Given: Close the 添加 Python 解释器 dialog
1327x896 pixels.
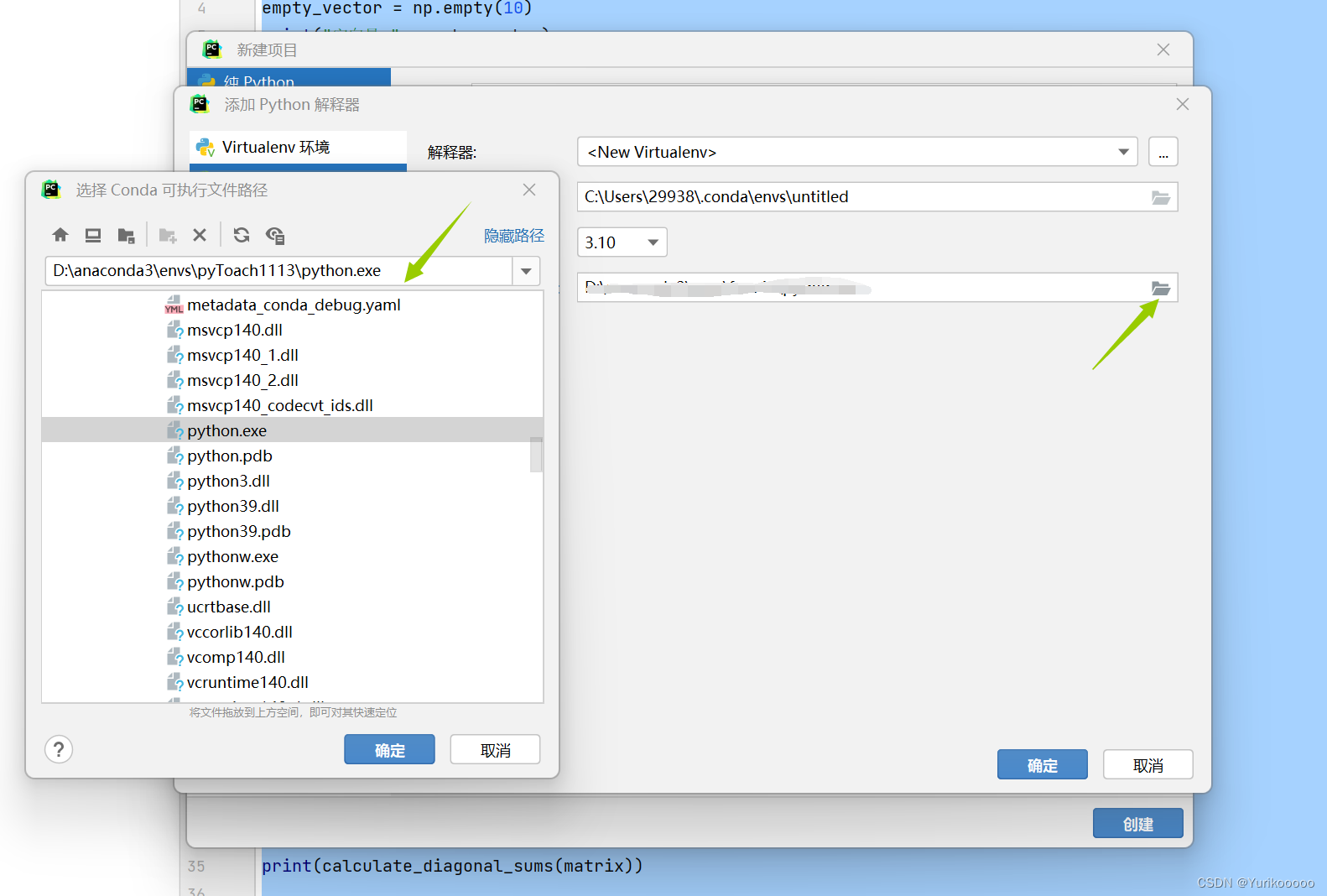Looking at the screenshot, I should coord(1183,104).
